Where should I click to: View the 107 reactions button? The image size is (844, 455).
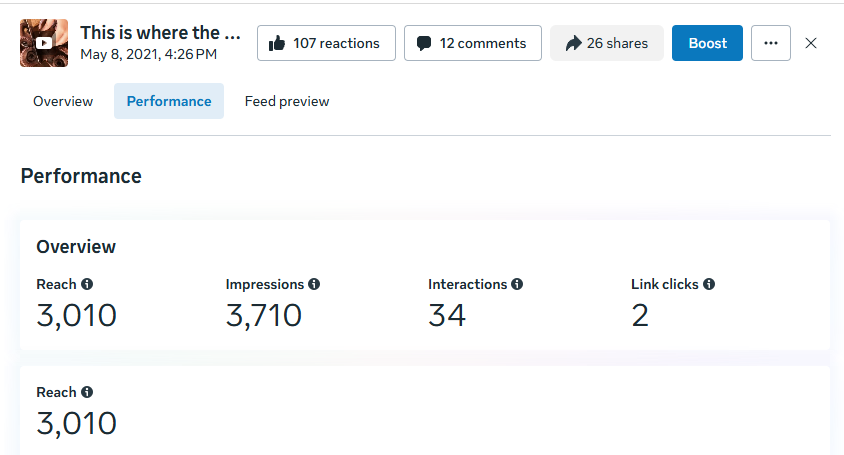pos(326,43)
